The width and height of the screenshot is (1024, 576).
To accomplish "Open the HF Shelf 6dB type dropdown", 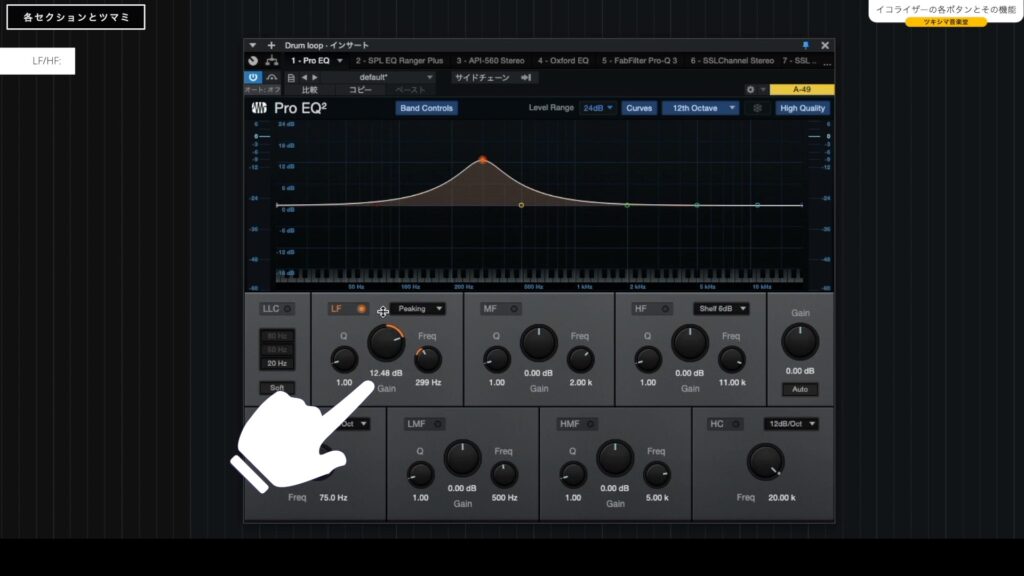I will click(x=721, y=309).
